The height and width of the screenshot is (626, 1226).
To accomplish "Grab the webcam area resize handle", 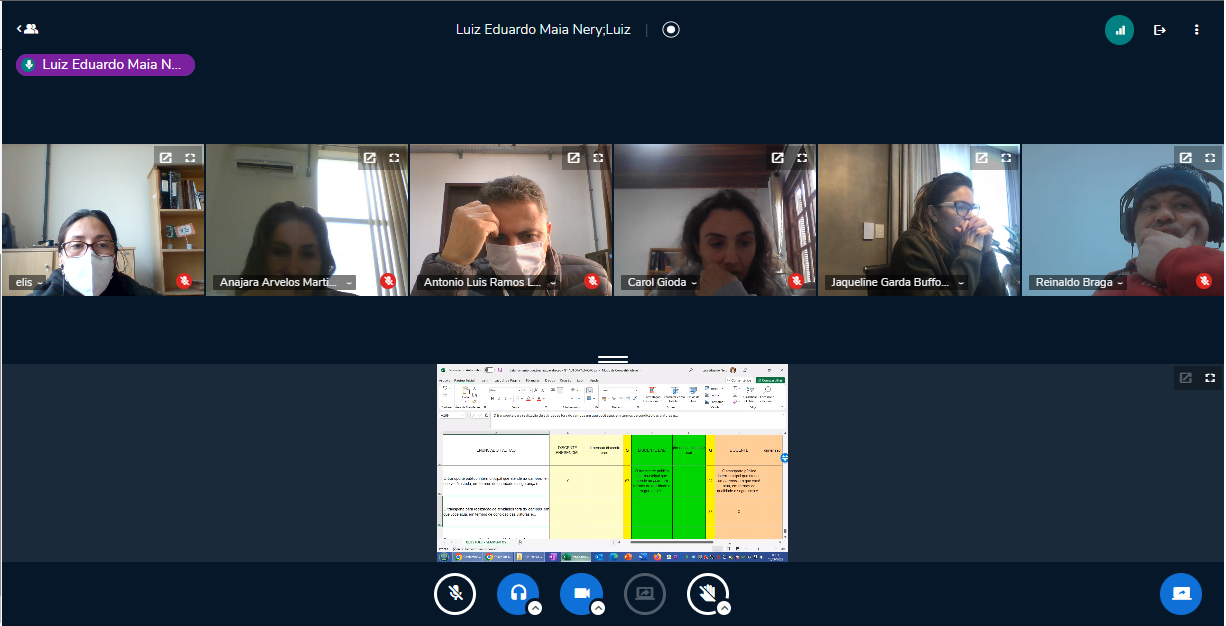I will 612,358.
